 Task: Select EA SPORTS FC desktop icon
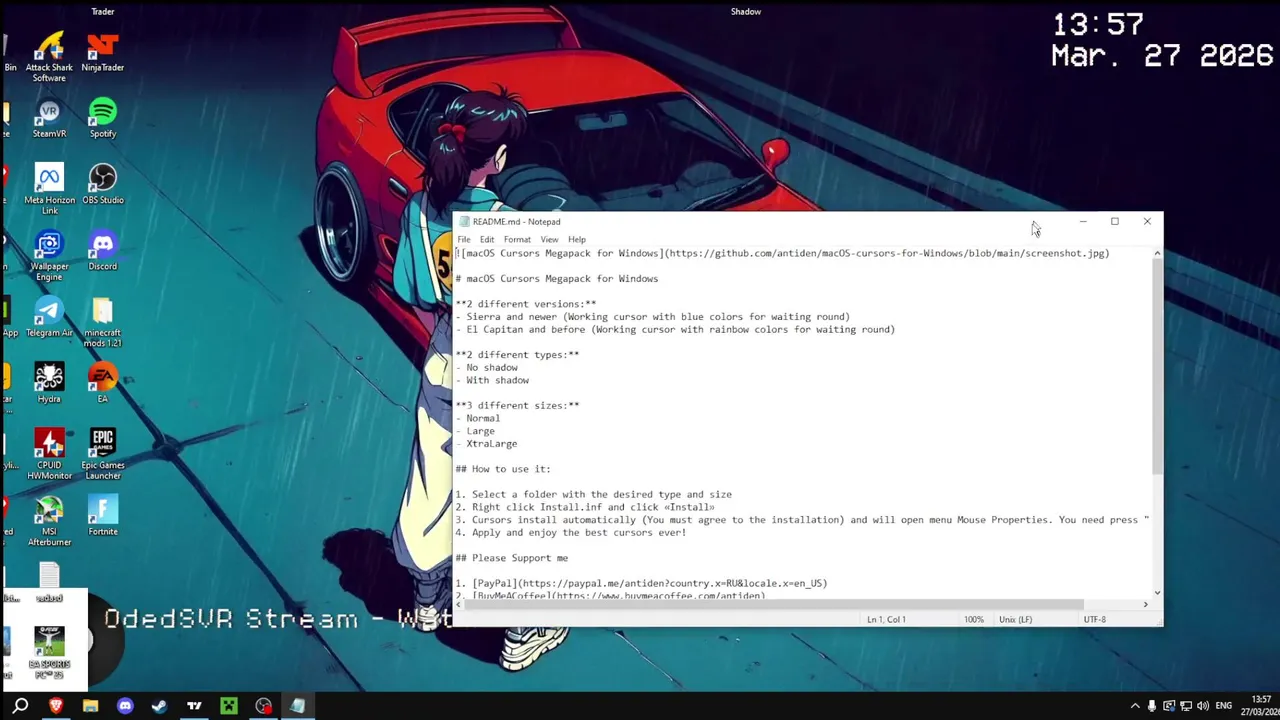pyautogui.click(x=49, y=653)
